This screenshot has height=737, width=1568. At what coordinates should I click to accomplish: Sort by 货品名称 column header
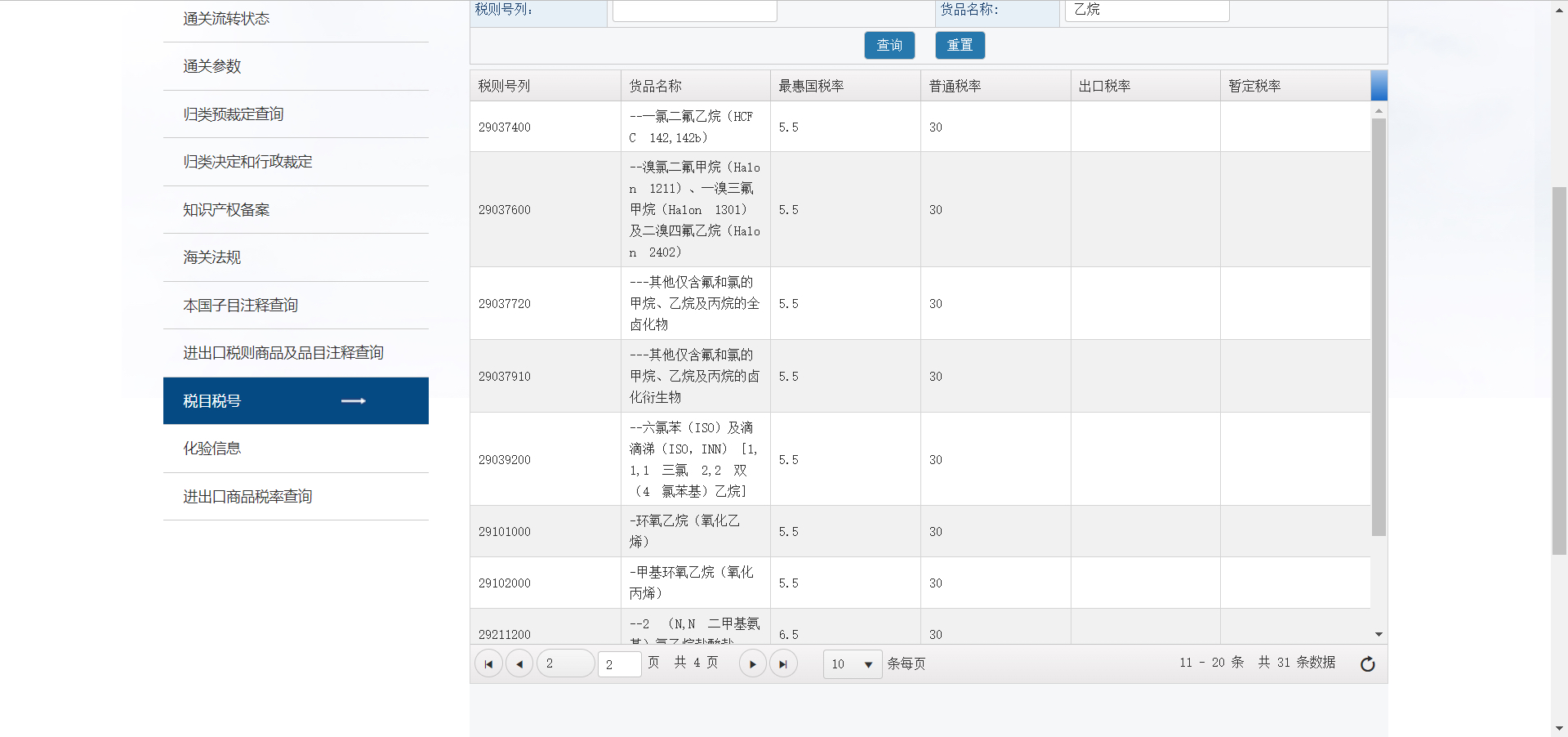point(695,86)
